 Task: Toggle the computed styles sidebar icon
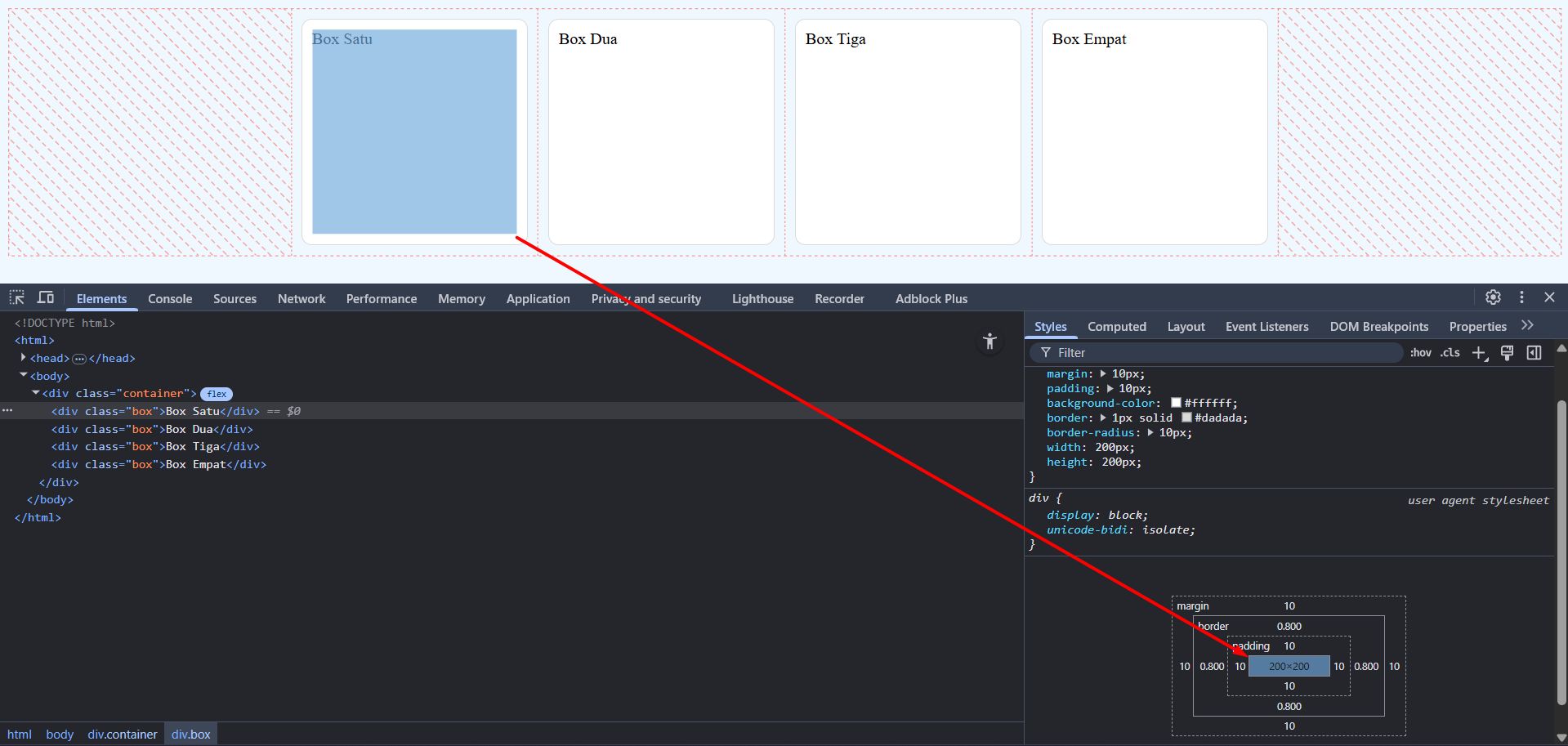pyautogui.click(x=1534, y=353)
